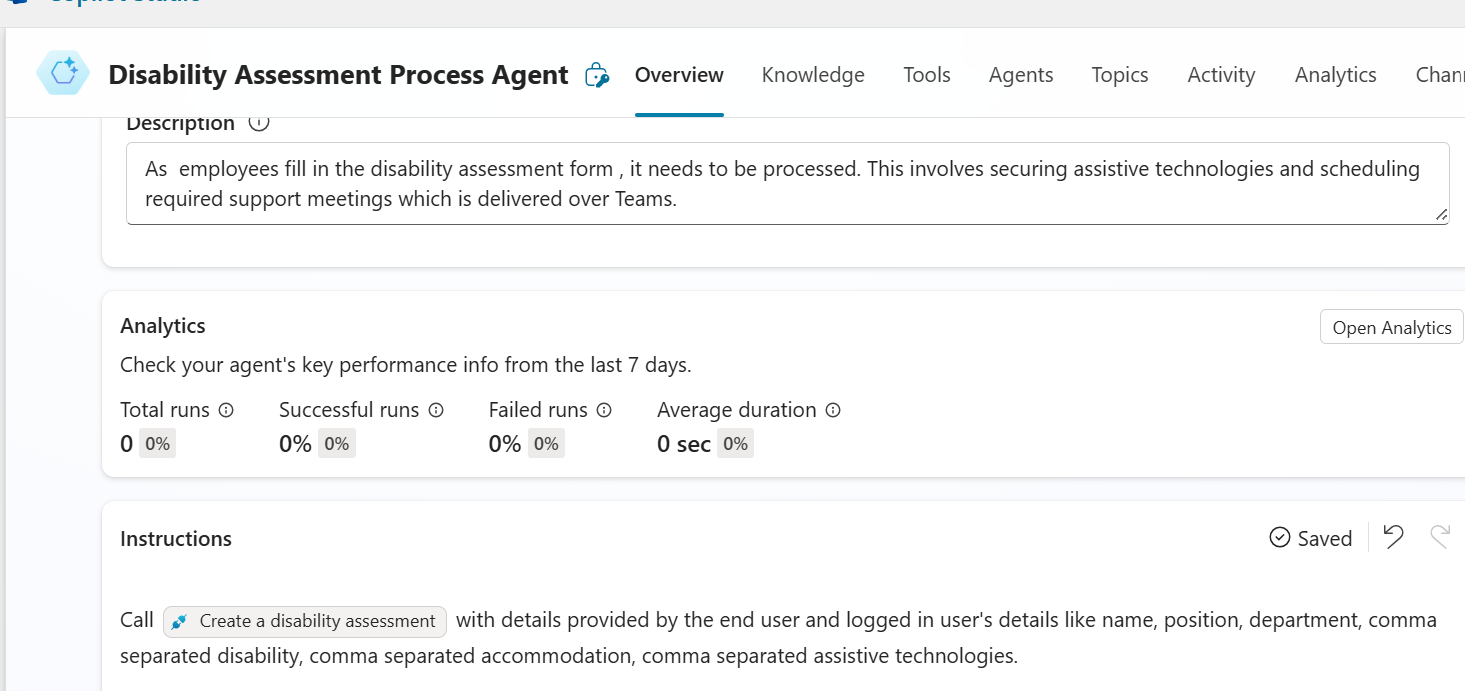Image resolution: width=1465 pixels, height=691 pixels.
Task: Click the Successful runs info icon
Action: pyautogui.click(x=436, y=410)
